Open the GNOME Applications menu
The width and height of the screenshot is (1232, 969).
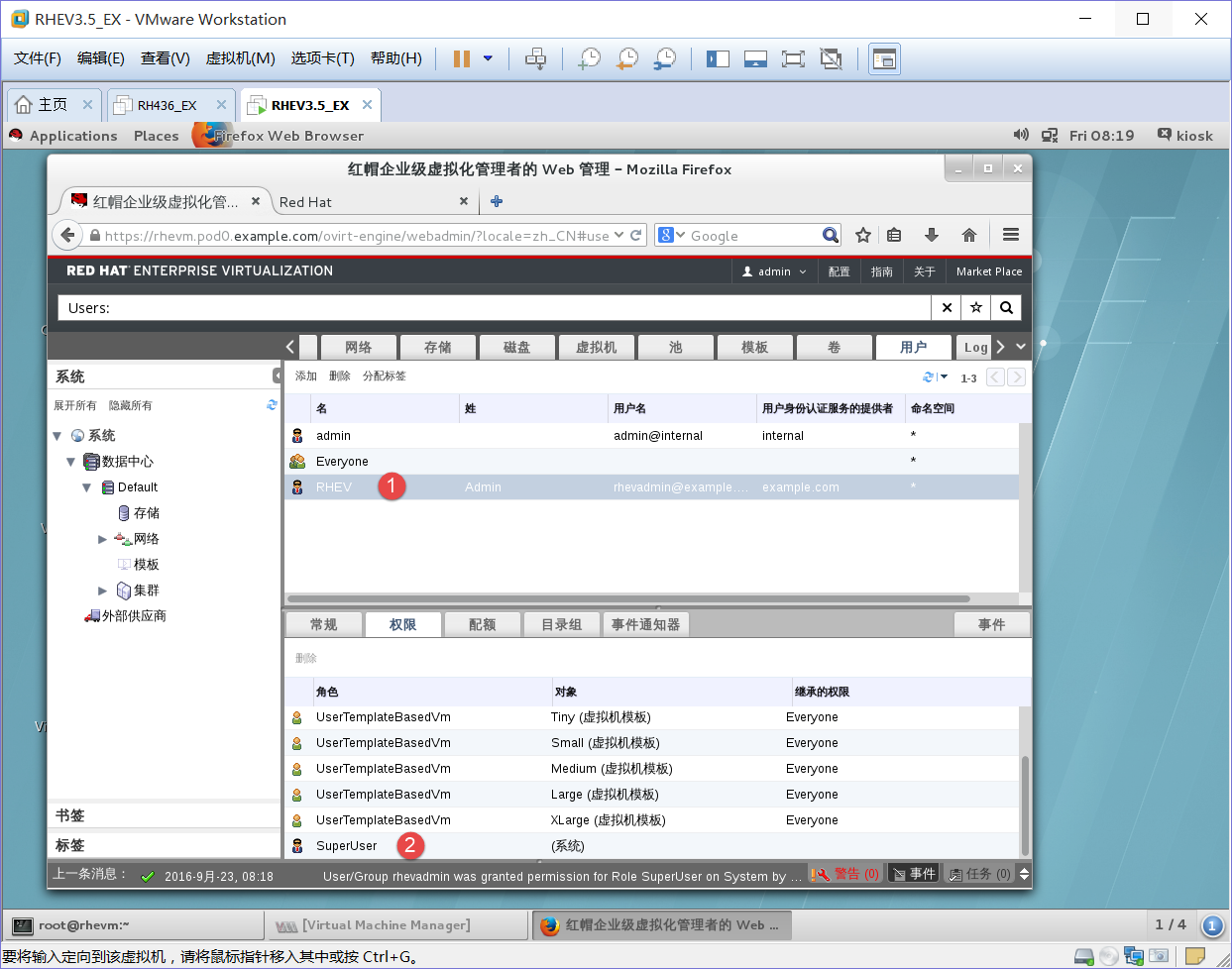tap(73, 136)
